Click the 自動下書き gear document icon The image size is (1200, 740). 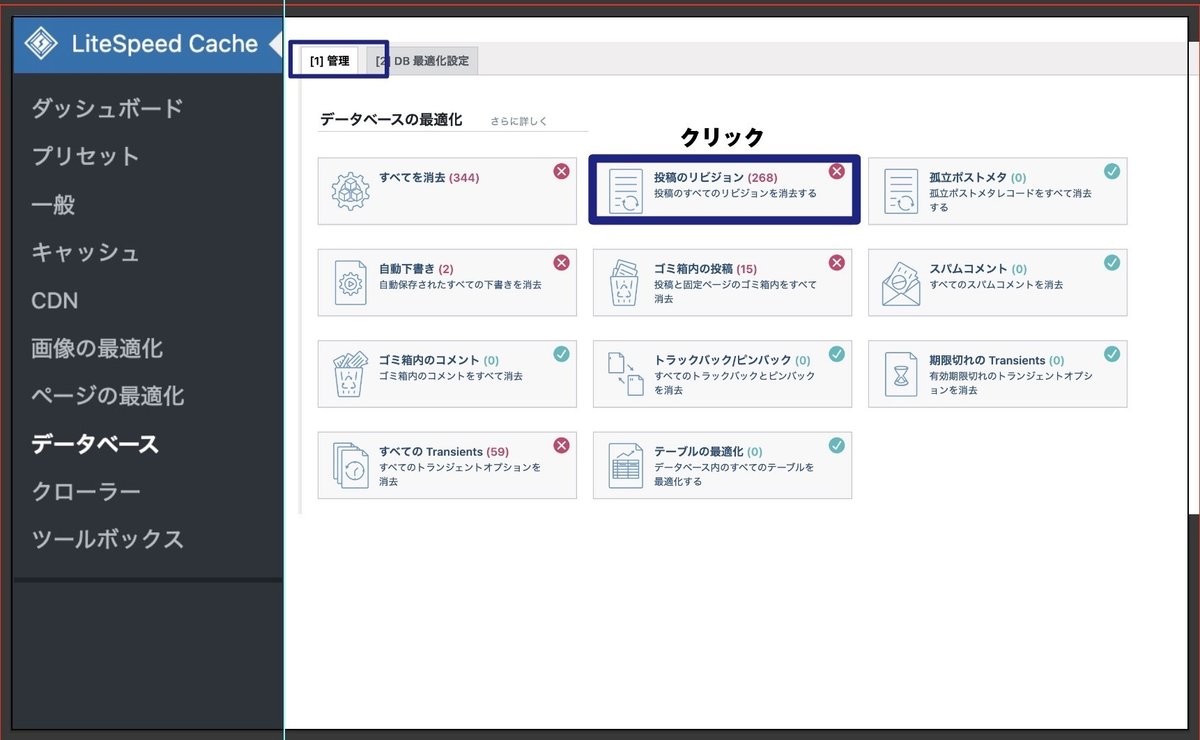pos(350,283)
